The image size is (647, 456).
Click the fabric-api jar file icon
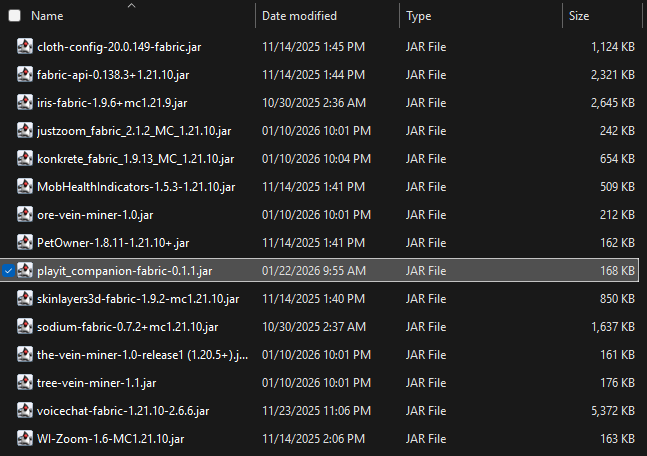coord(25,74)
